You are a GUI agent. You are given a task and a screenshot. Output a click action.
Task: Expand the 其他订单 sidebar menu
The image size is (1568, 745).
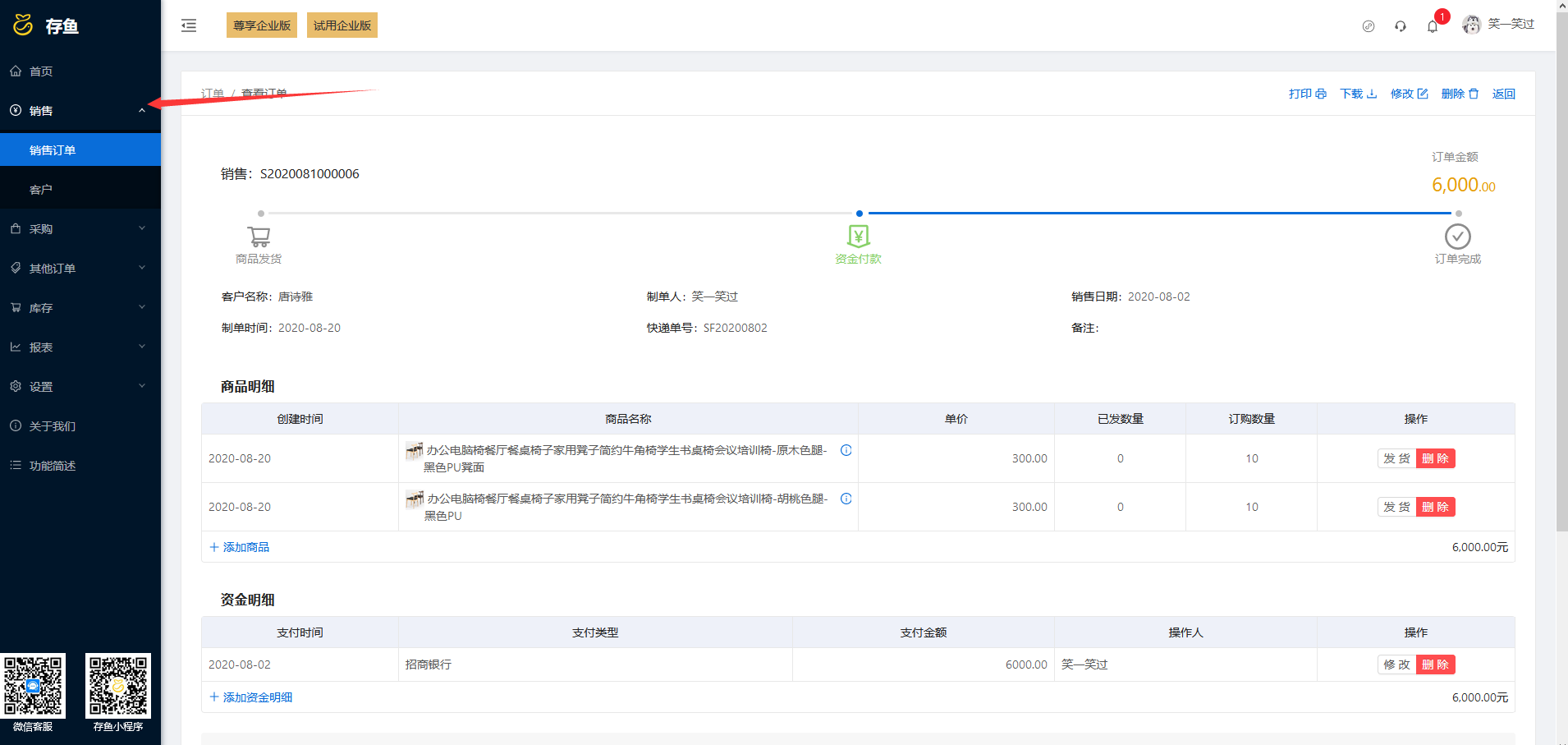(x=80, y=269)
